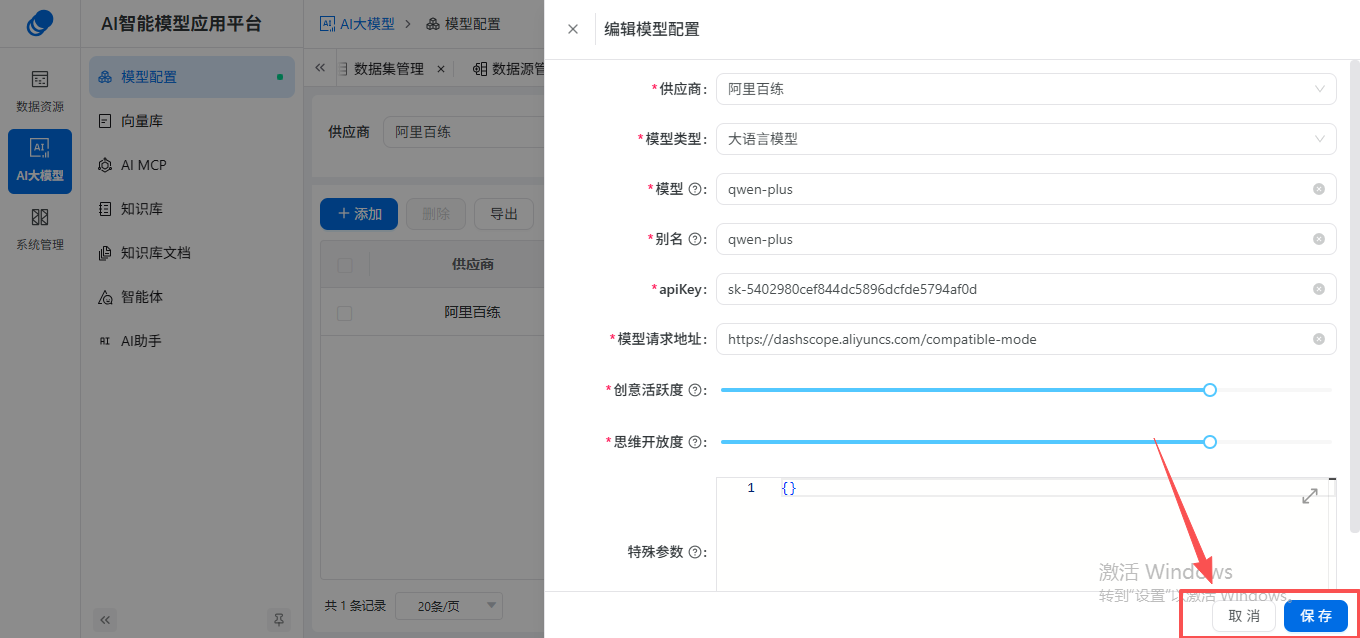Close the 数据集管理 tab

coord(440,69)
